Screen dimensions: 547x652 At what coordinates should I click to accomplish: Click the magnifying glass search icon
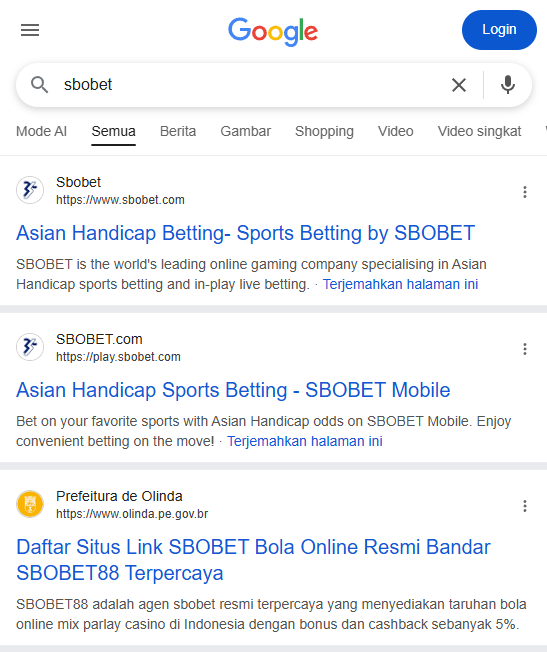pos(40,85)
